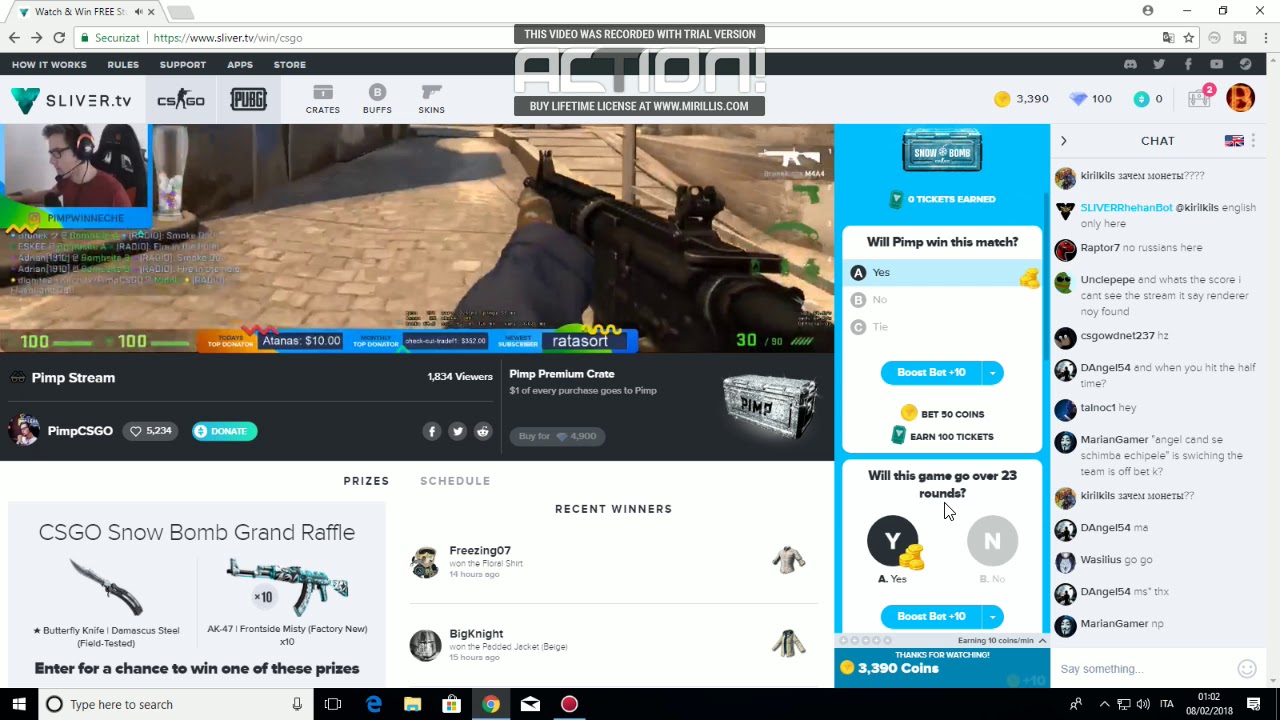Expand Boost Bet dropdown under 23 rounds question
The width and height of the screenshot is (1280, 720).
coord(993,617)
